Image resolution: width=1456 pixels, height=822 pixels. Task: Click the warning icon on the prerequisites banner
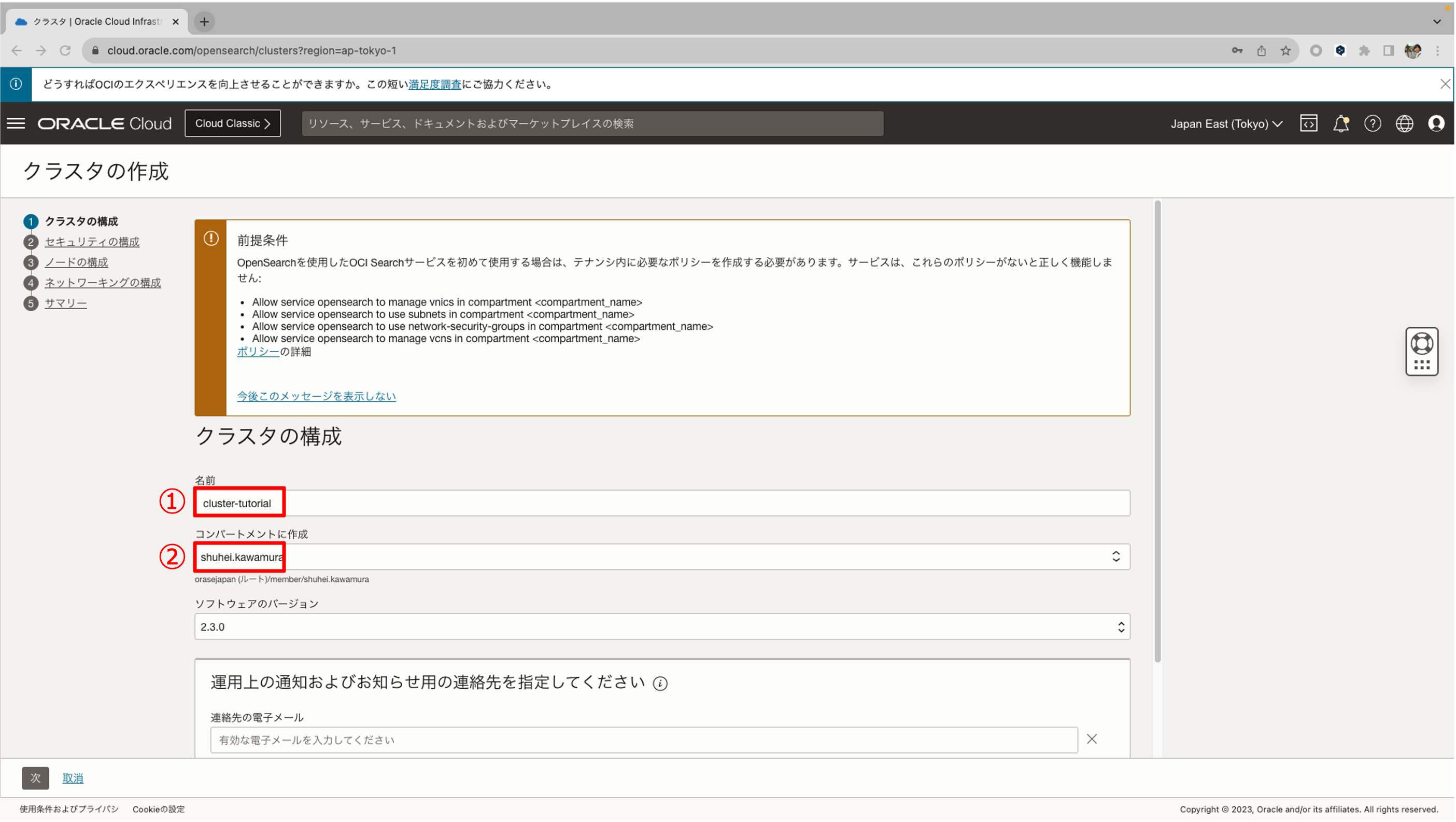[211, 239]
